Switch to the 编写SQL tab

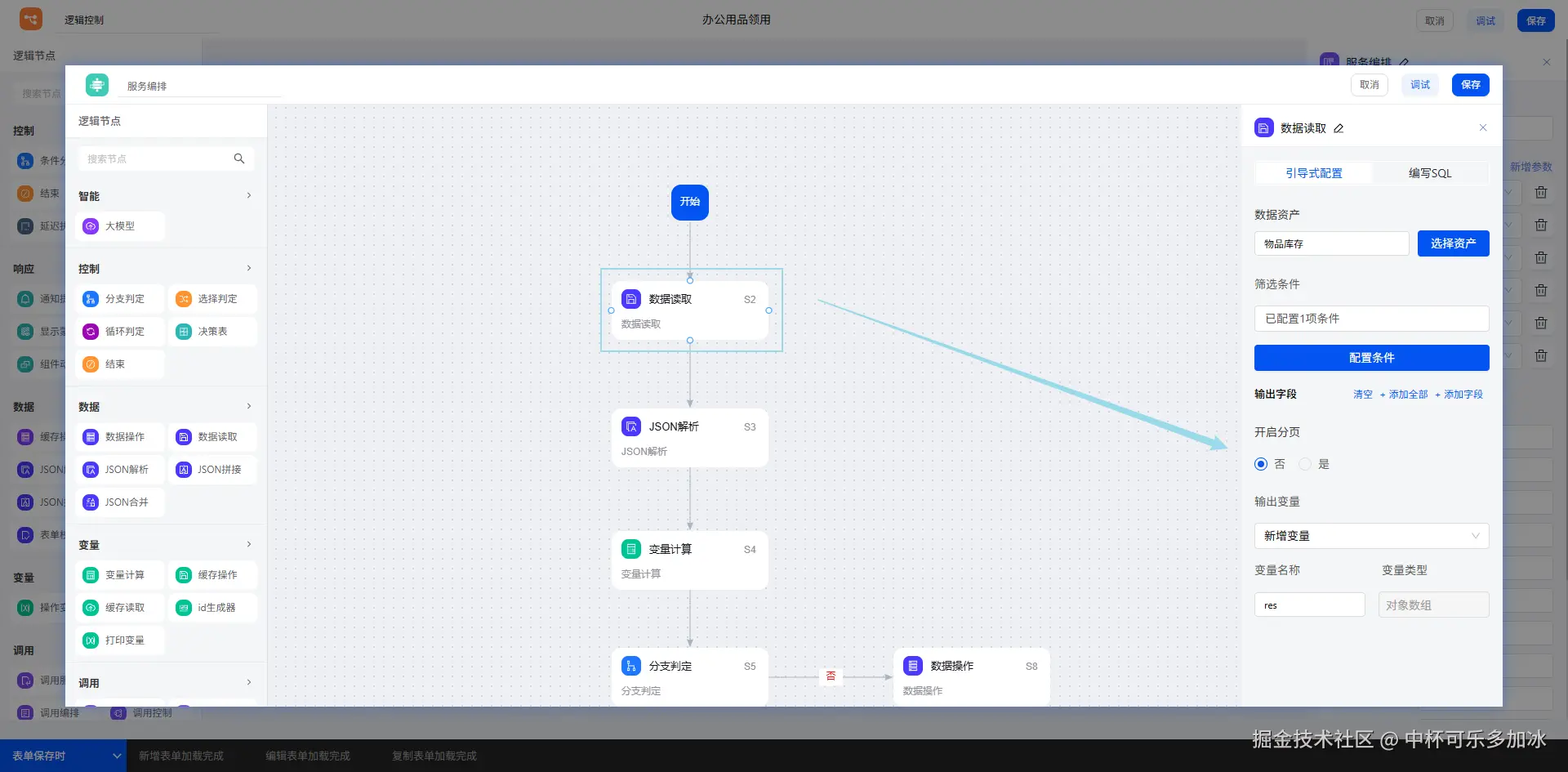[x=1430, y=173]
